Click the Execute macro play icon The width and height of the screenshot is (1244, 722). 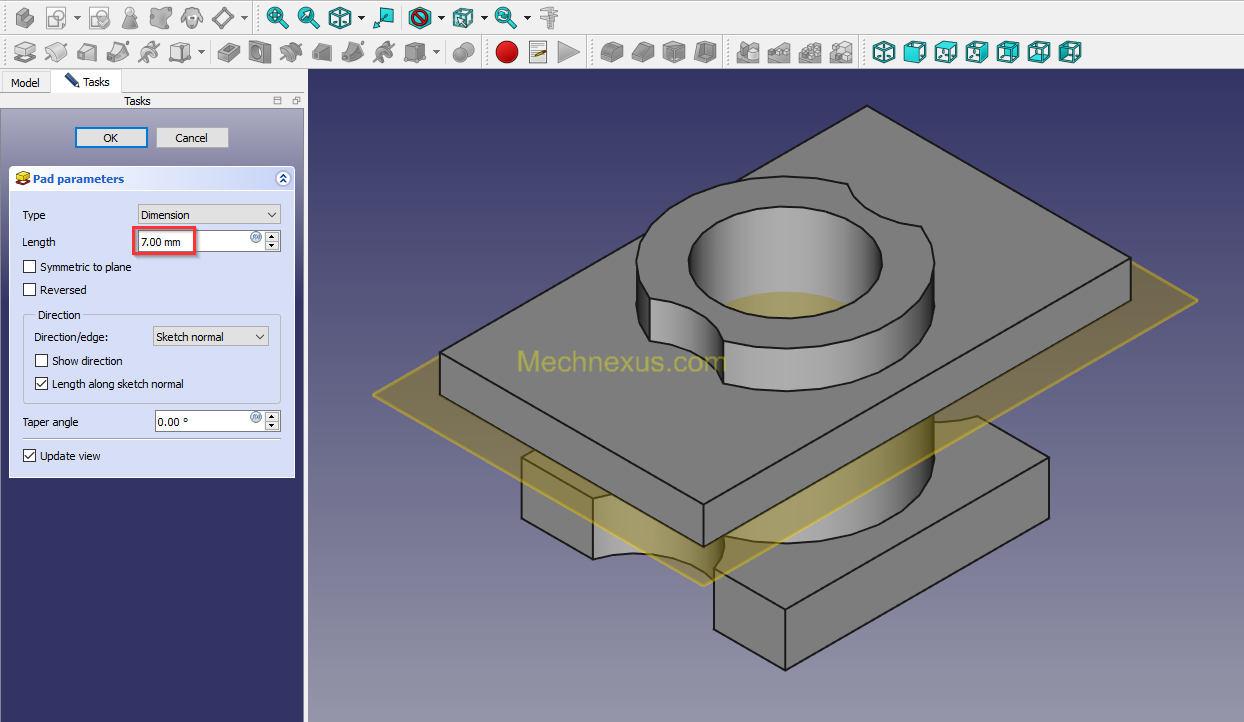[568, 51]
